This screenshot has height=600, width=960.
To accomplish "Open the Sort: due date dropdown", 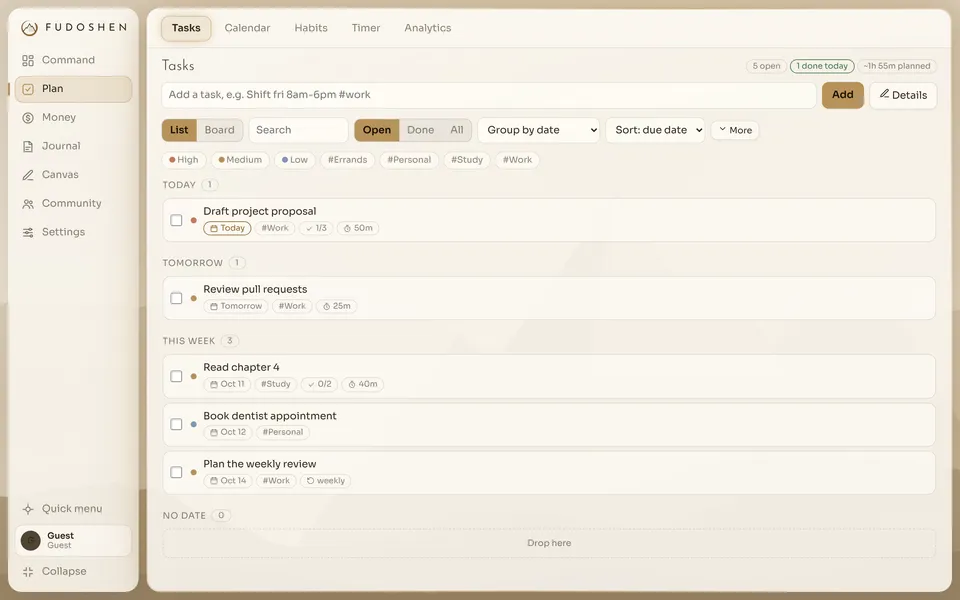I will pyautogui.click(x=655, y=130).
